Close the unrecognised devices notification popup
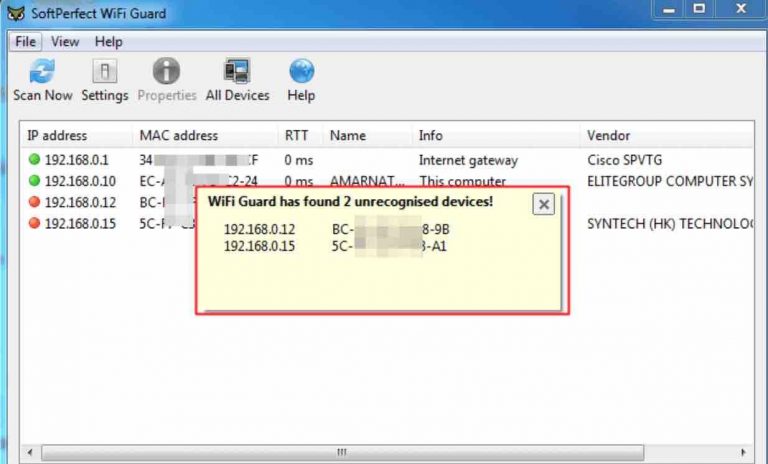 click(x=543, y=204)
